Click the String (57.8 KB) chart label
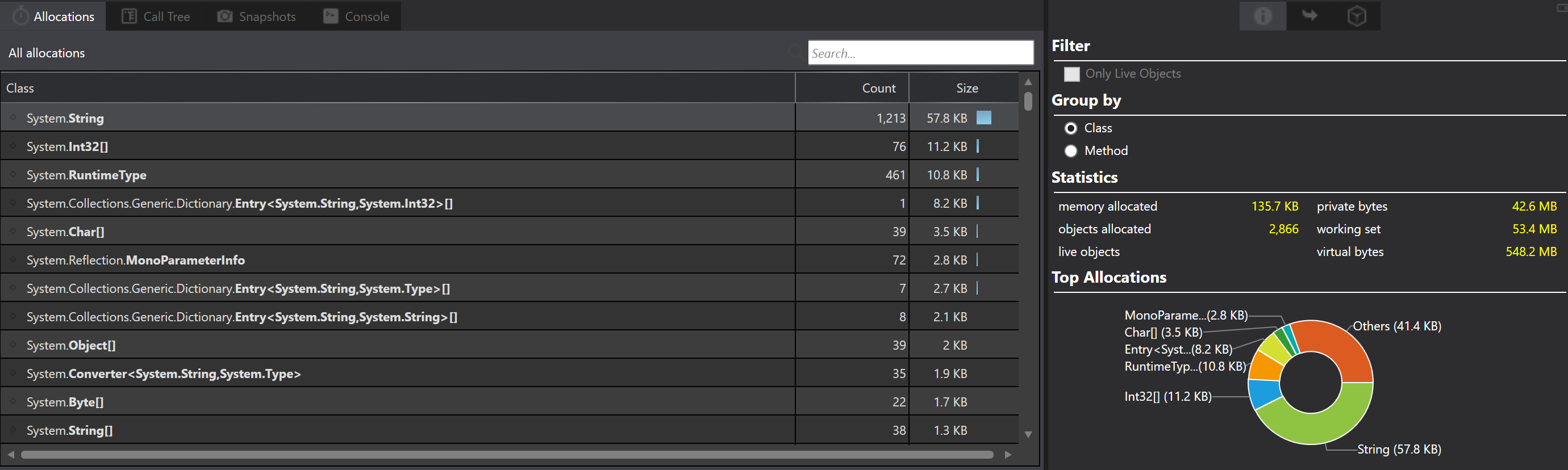This screenshot has width=1568, height=470. (1399, 450)
